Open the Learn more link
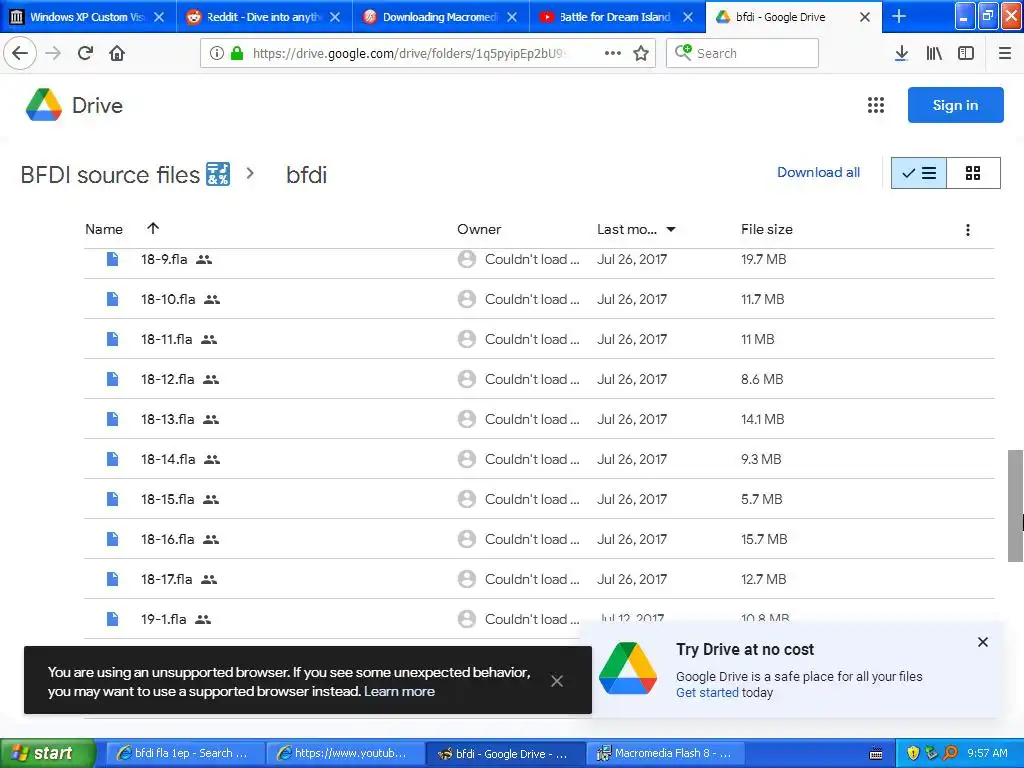The width and height of the screenshot is (1024, 768). [x=399, y=692]
